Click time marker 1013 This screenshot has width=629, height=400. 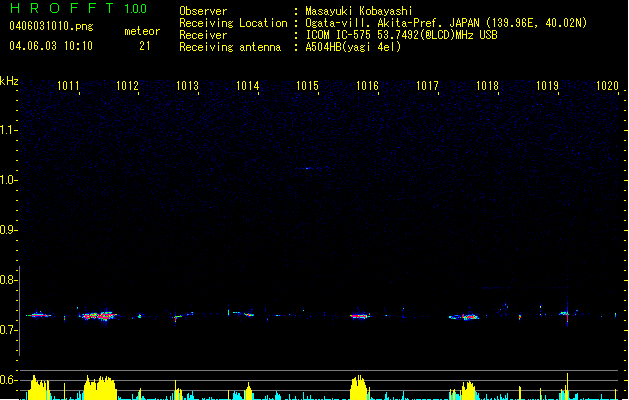click(x=187, y=86)
